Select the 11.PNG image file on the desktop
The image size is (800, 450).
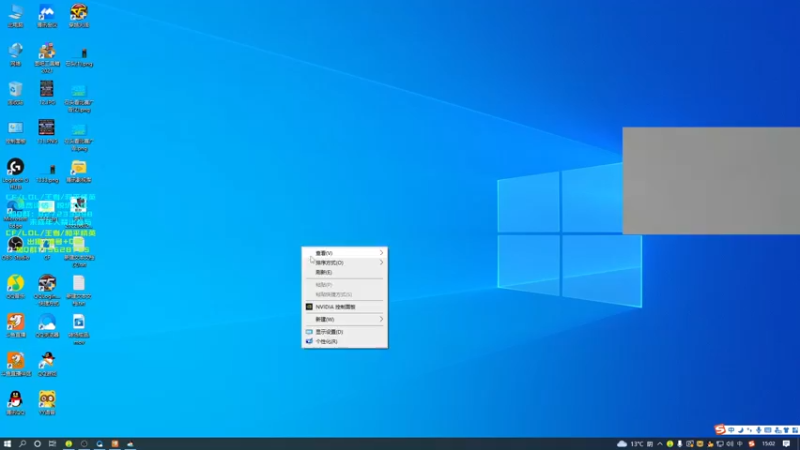[47, 132]
